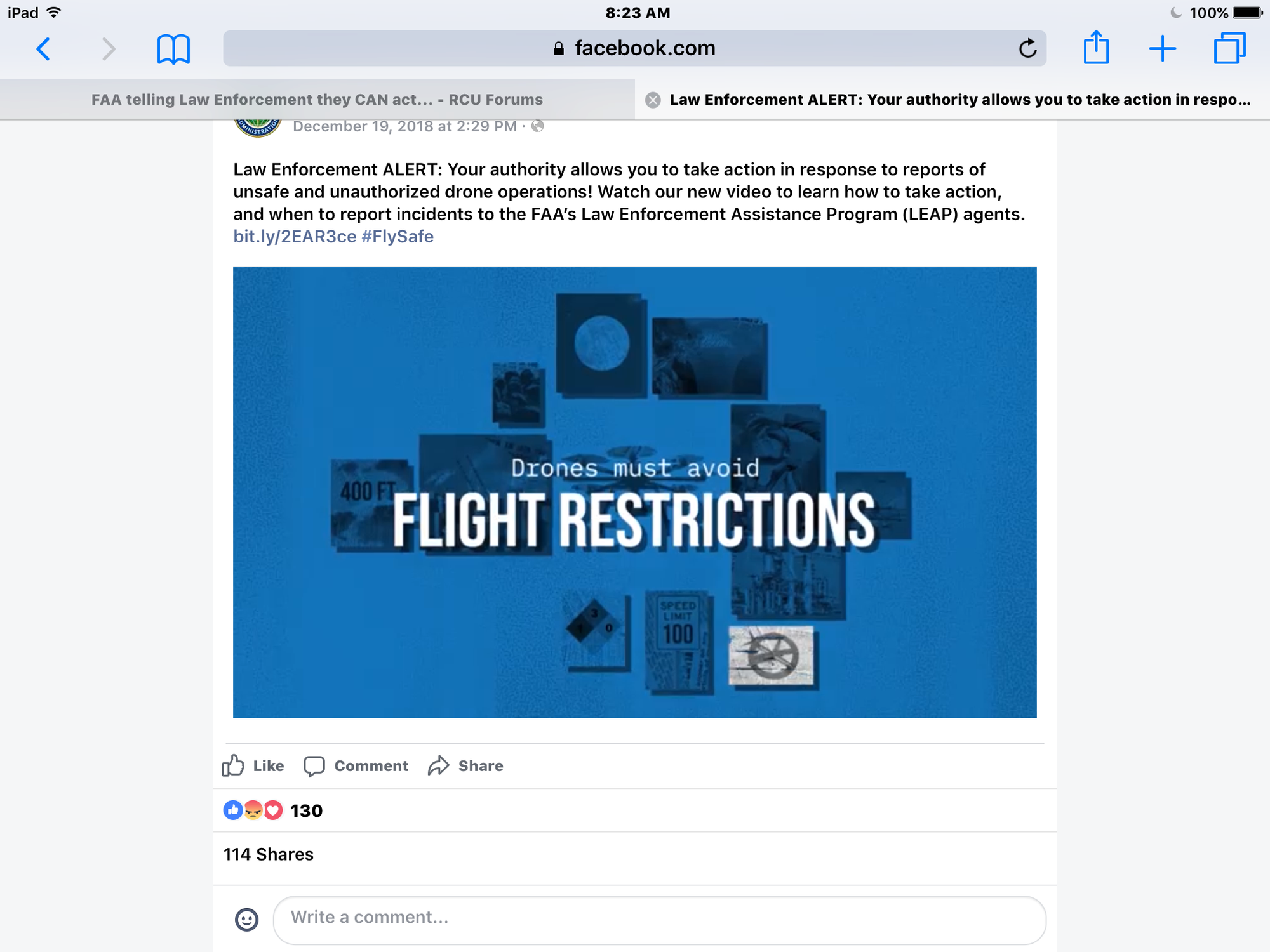
Task: Focus the Write a comment field
Action: [659, 920]
